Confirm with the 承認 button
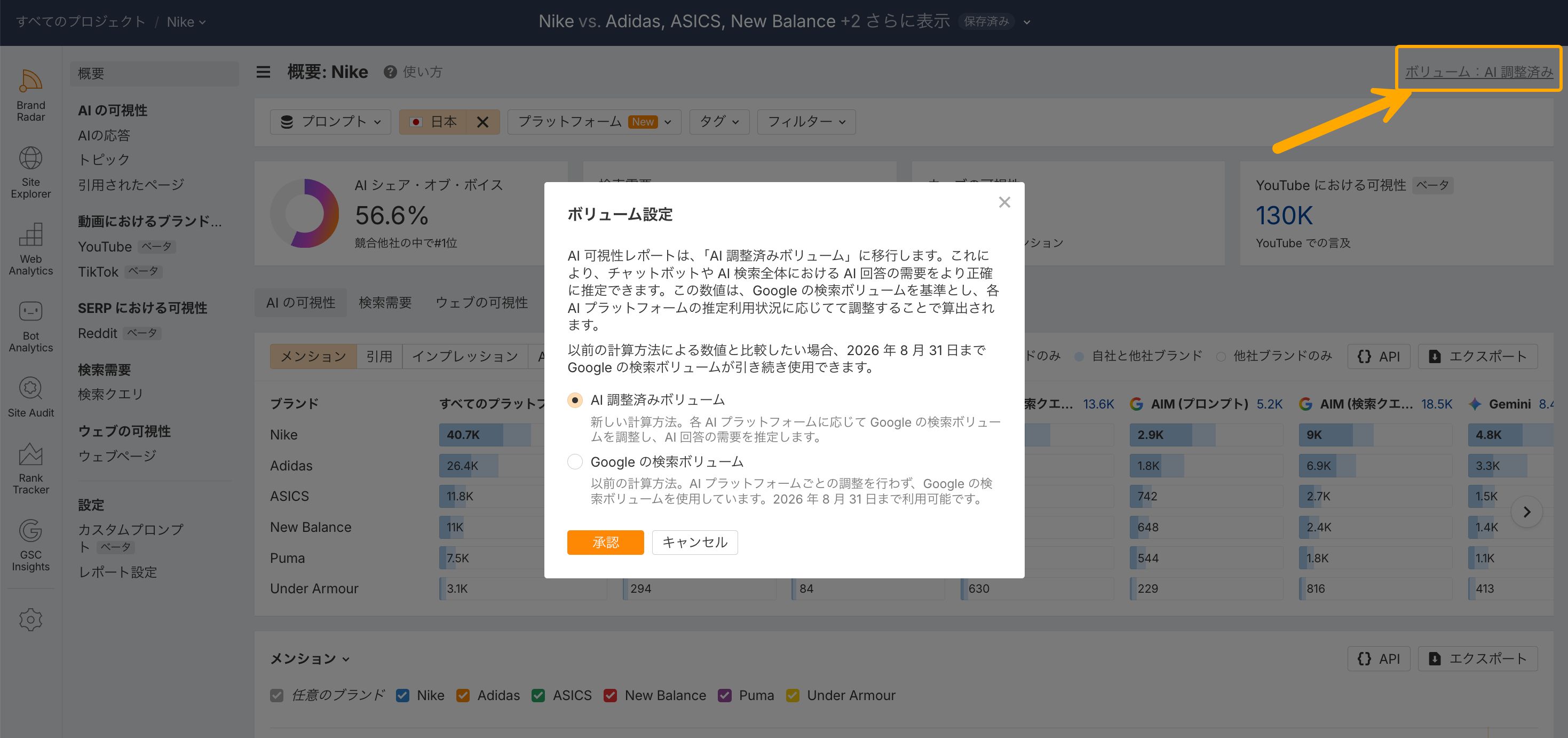Screen dimensions: 1568x738 coord(605,543)
